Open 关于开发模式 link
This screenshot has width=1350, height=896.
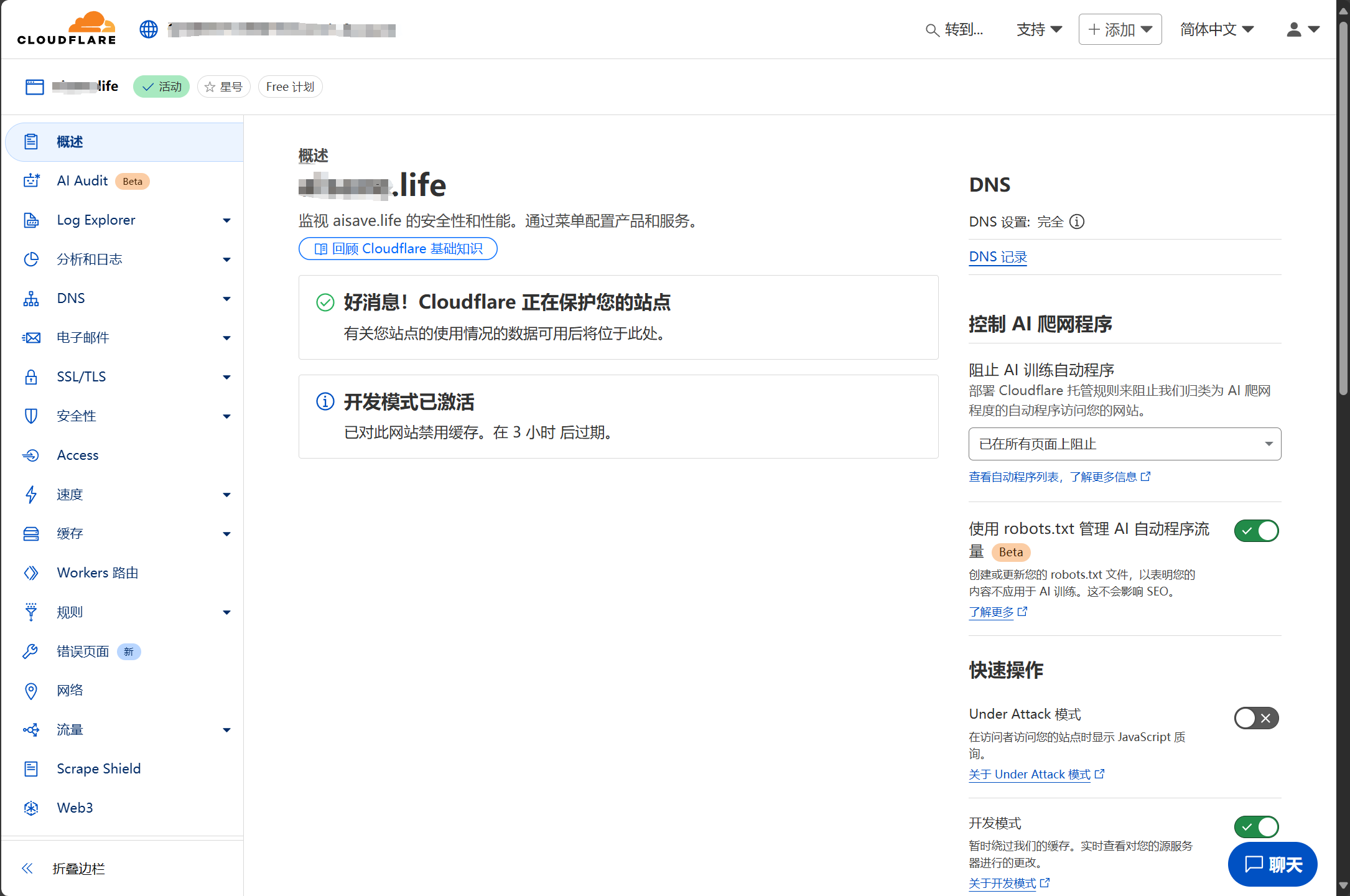coord(1009,883)
